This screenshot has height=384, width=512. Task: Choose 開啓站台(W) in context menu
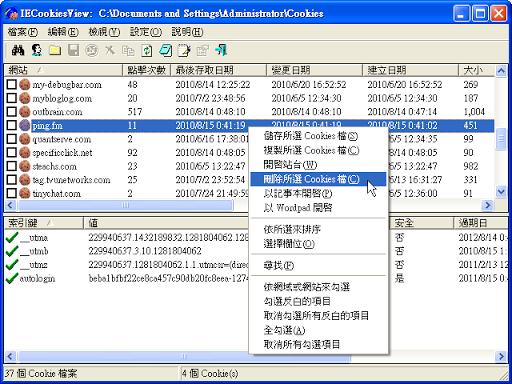point(318,165)
